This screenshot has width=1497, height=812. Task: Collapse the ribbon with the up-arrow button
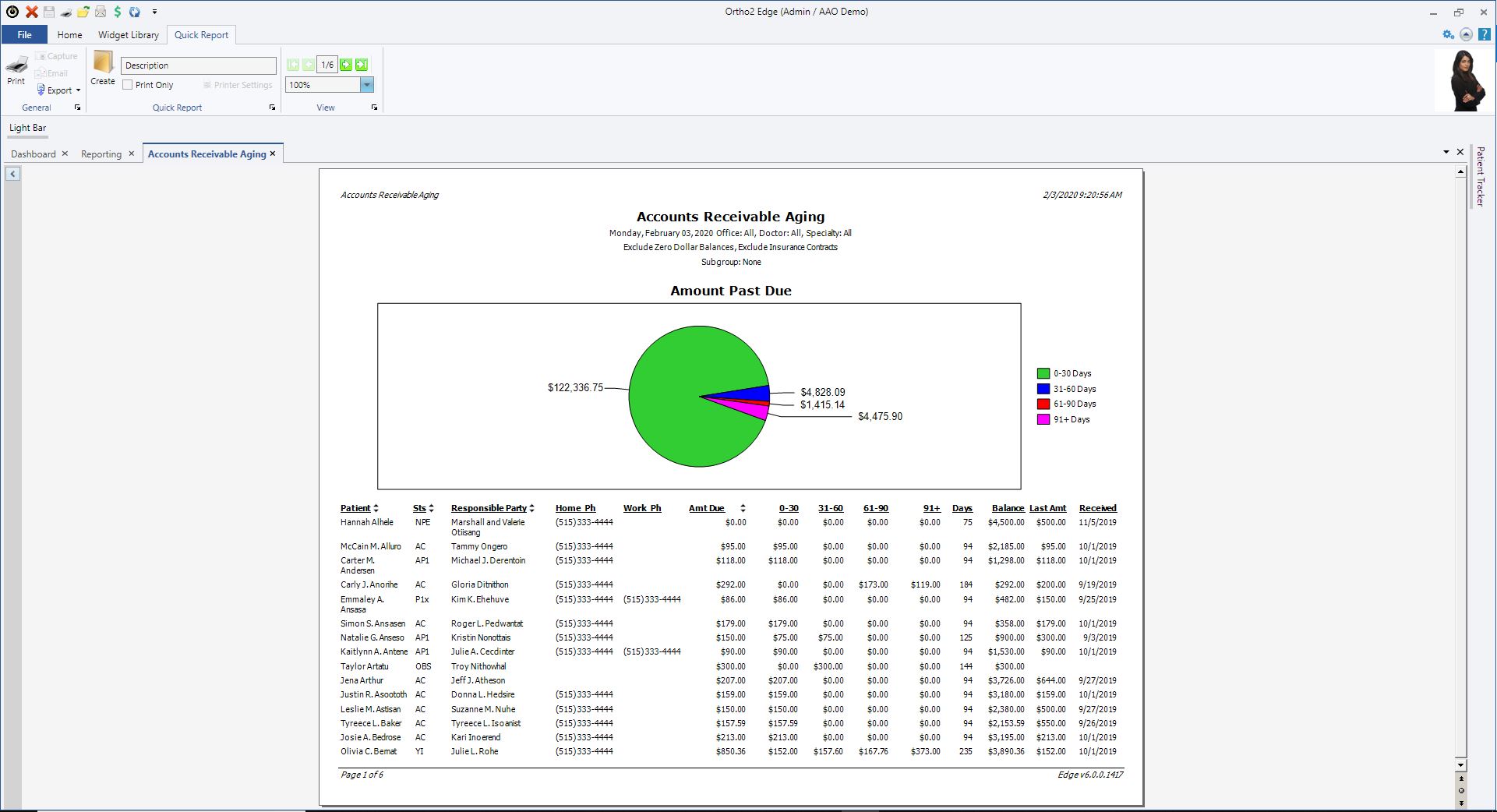coord(1466,34)
